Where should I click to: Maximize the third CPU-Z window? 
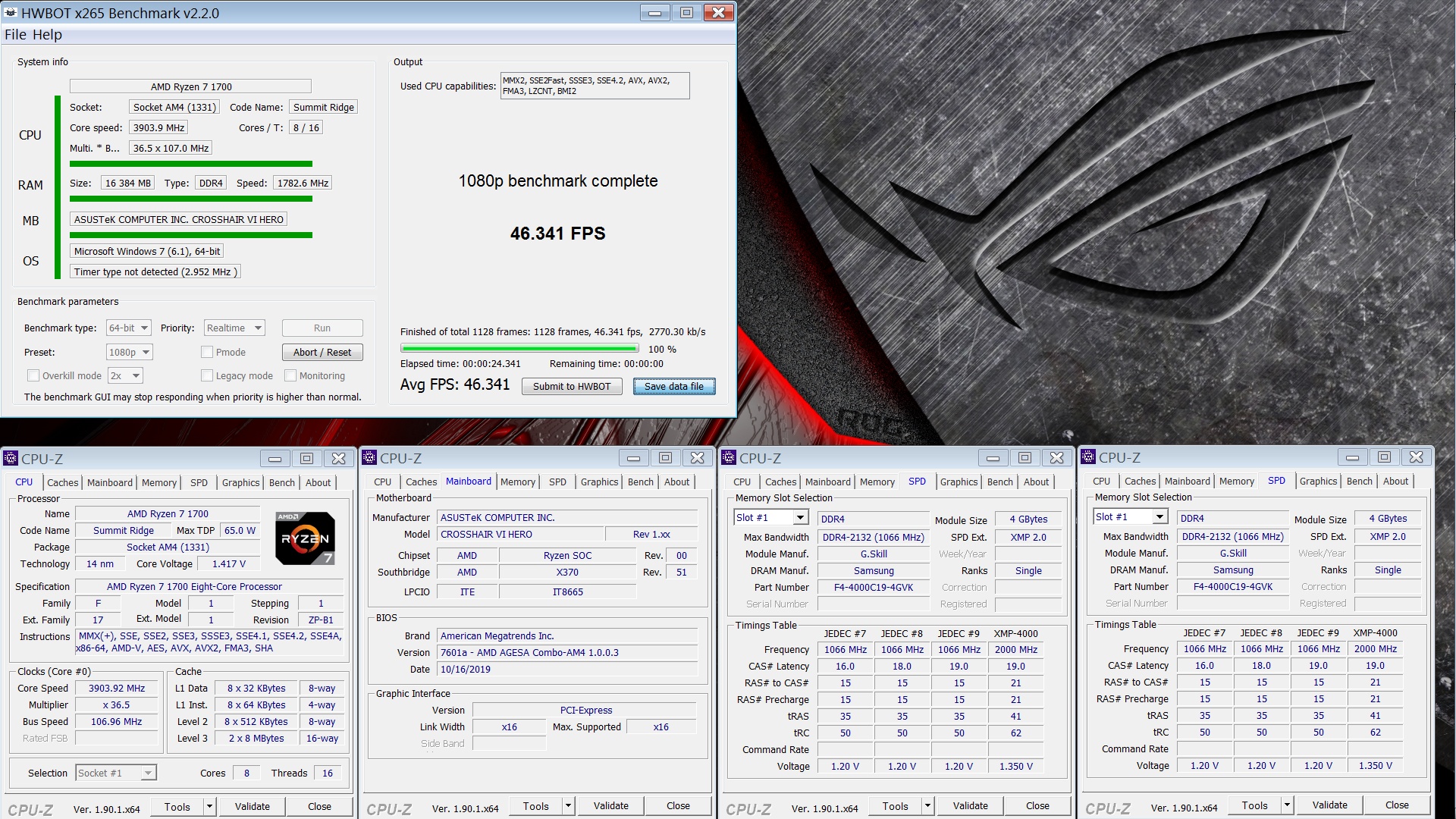point(1025,458)
